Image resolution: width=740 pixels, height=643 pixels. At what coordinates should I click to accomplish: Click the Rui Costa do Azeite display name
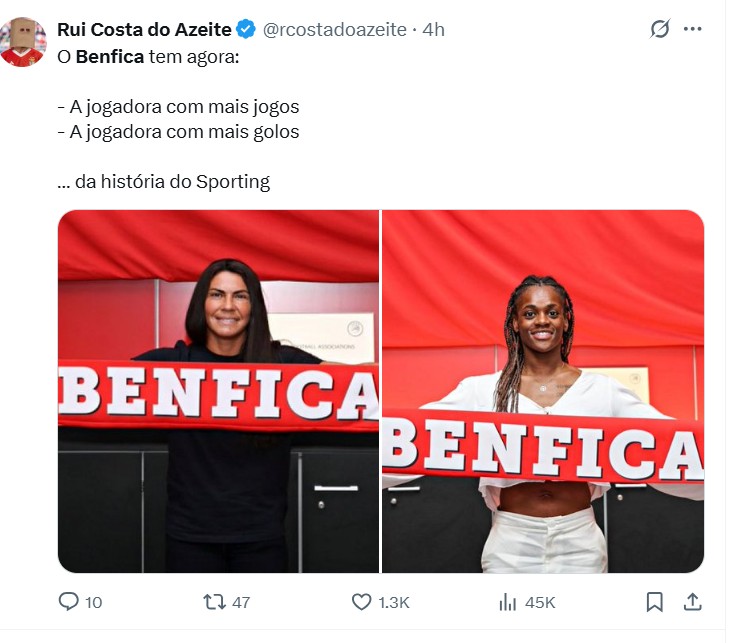point(144,29)
